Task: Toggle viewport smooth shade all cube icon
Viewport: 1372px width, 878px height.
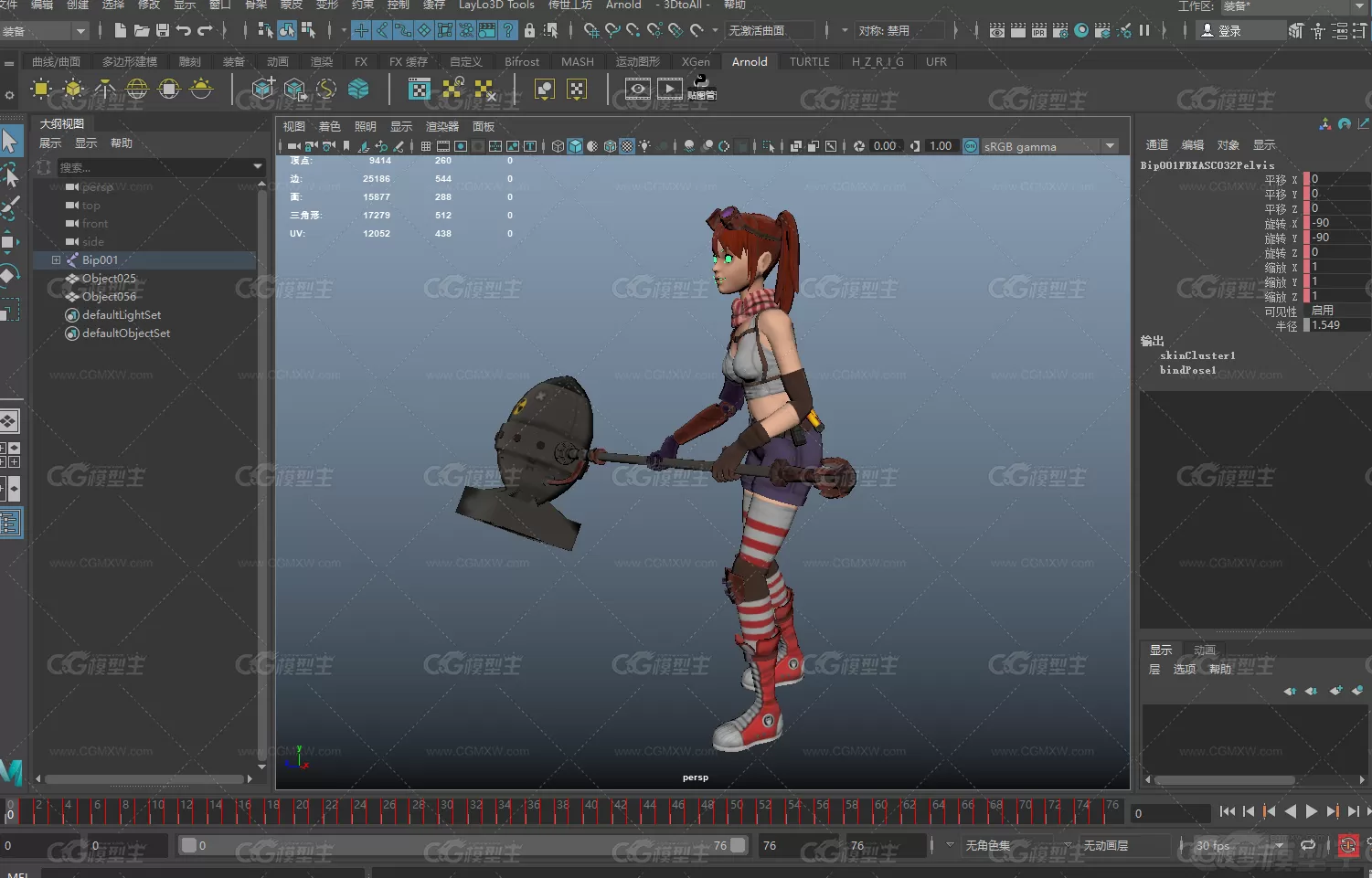Action: [575, 146]
